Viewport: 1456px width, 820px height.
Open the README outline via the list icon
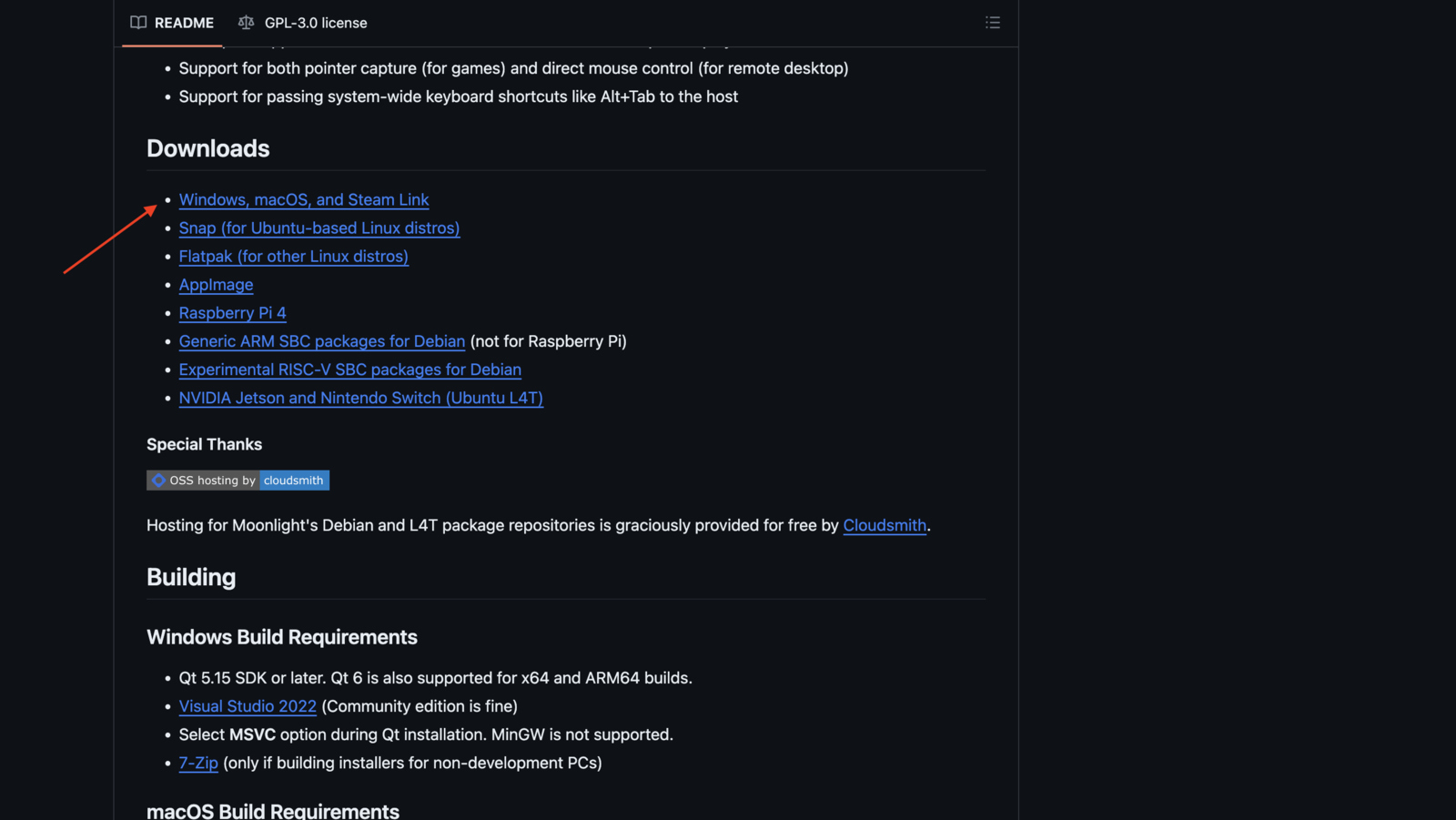point(992,23)
